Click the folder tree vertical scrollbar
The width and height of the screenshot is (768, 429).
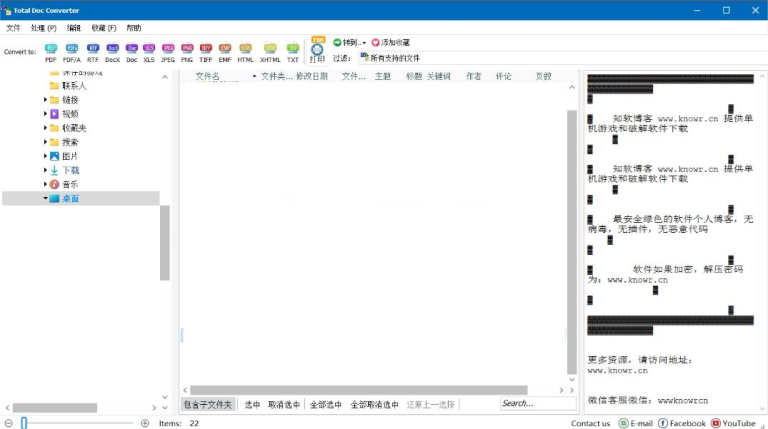tap(165, 243)
